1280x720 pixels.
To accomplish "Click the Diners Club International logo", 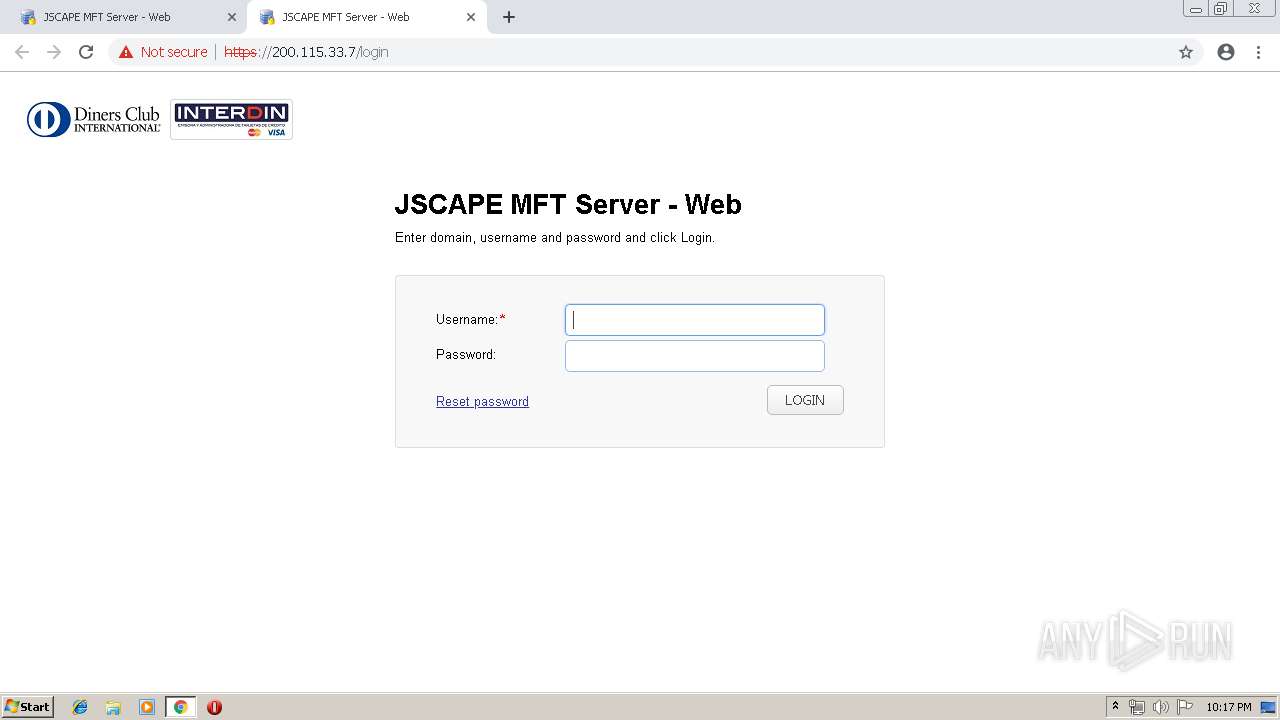I will (x=93, y=119).
